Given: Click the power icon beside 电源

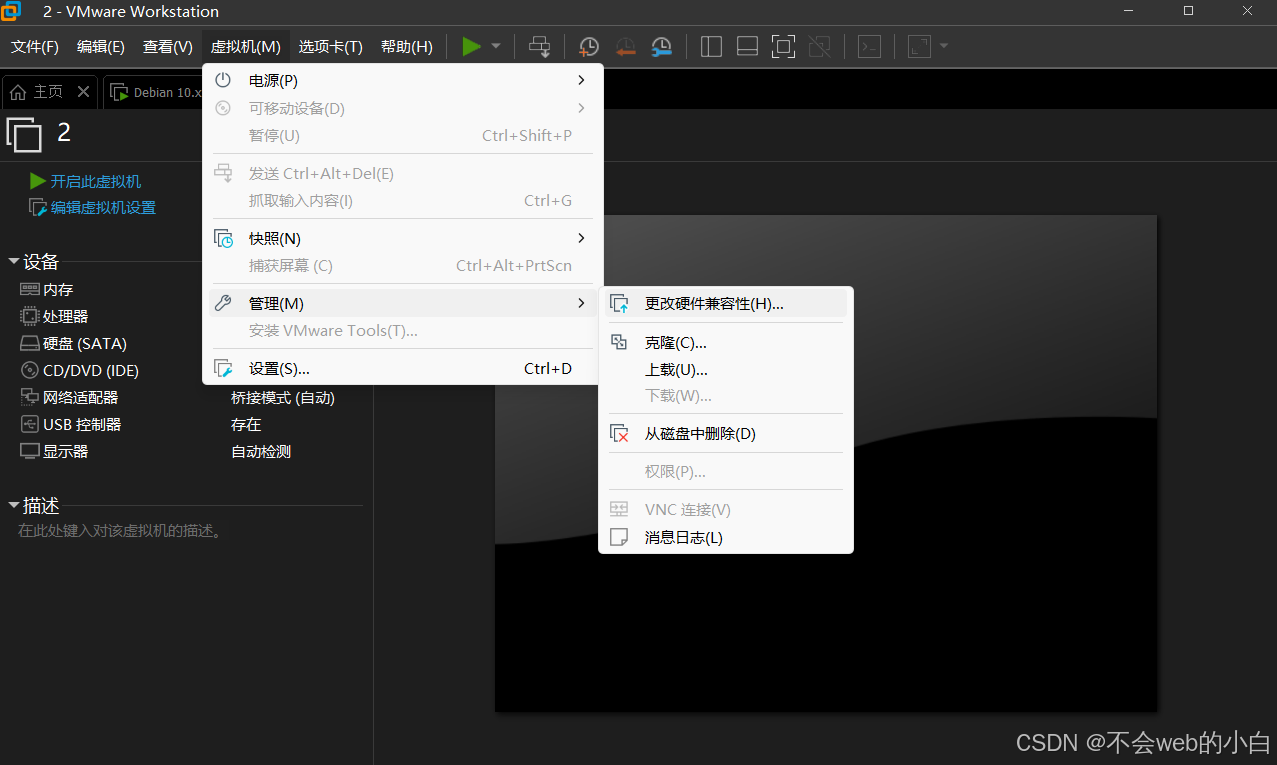Looking at the screenshot, I should (x=224, y=80).
